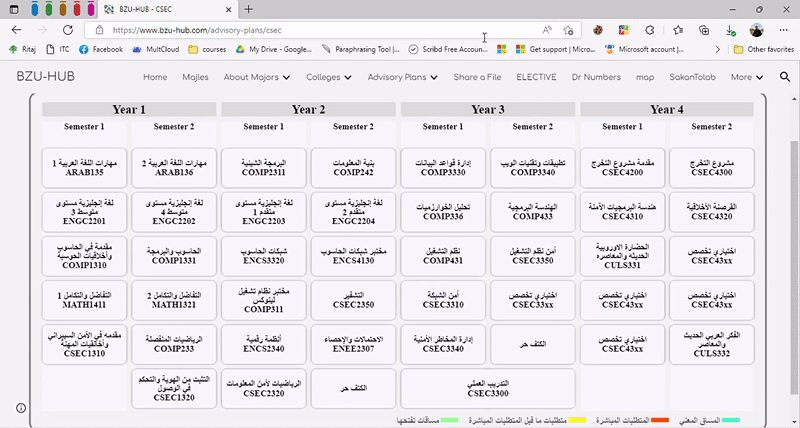
Task: Open the browser profile avatar
Action: pyautogui.click(x=757, y=30)
